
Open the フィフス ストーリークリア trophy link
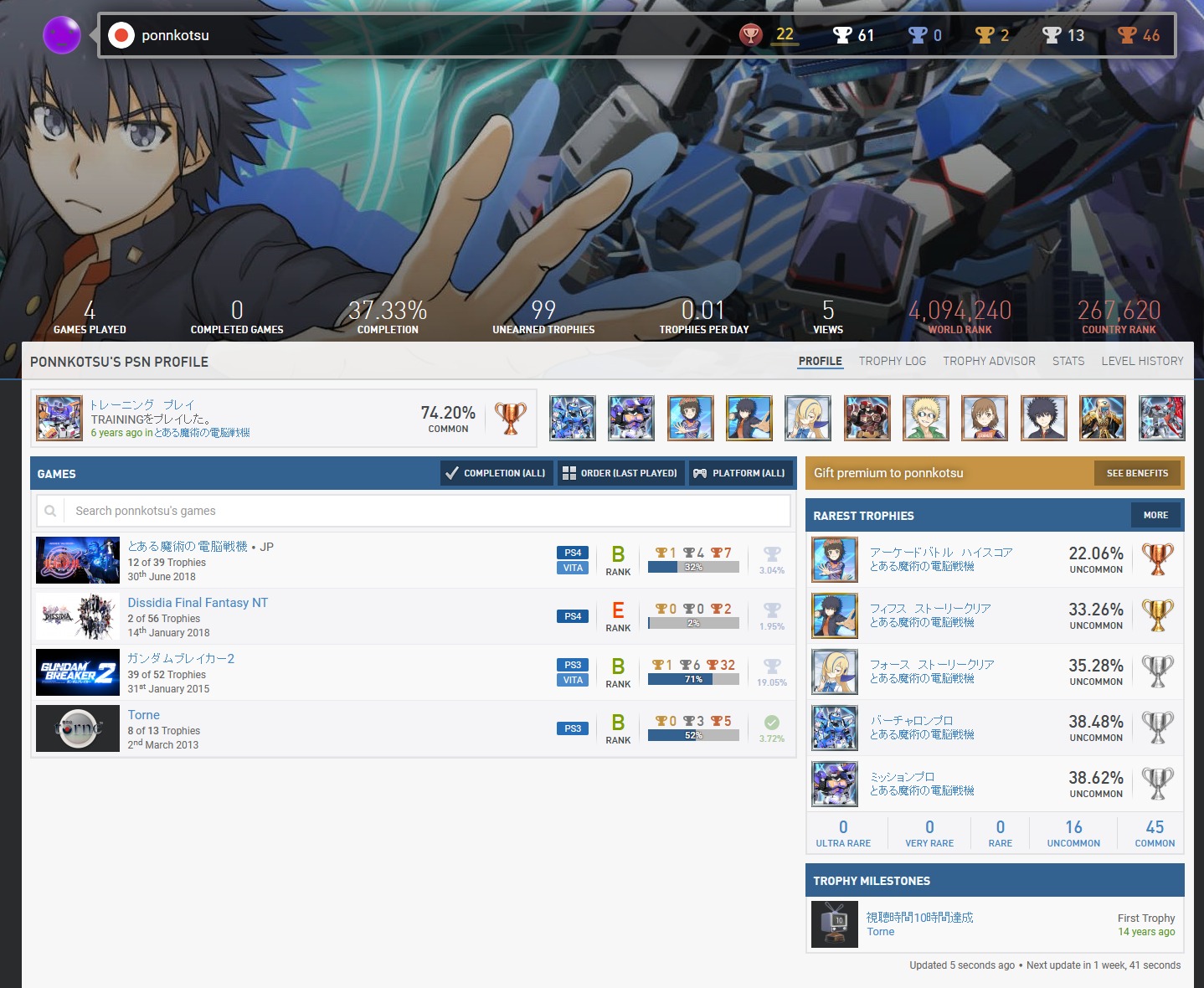[930, 609]
